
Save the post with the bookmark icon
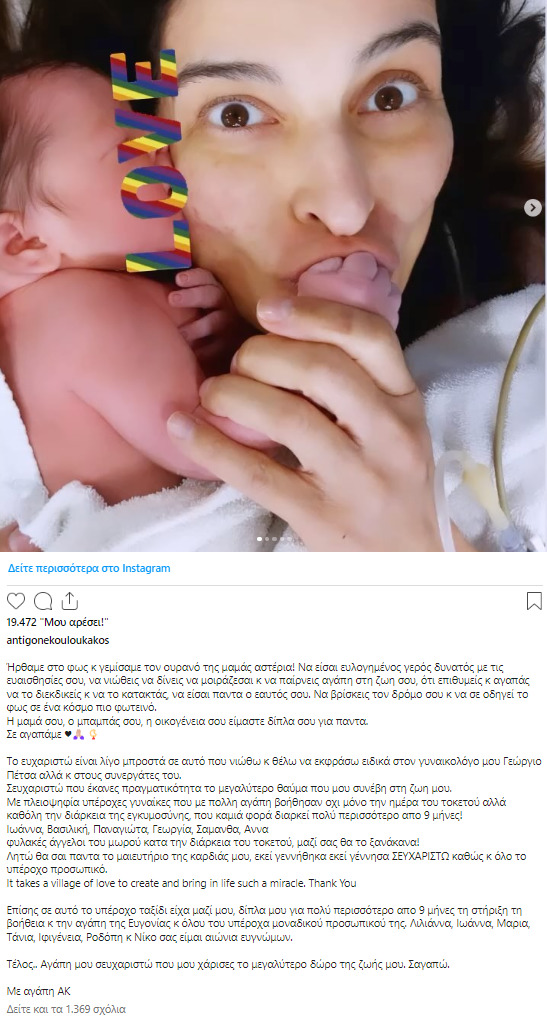tap(533, 601)
